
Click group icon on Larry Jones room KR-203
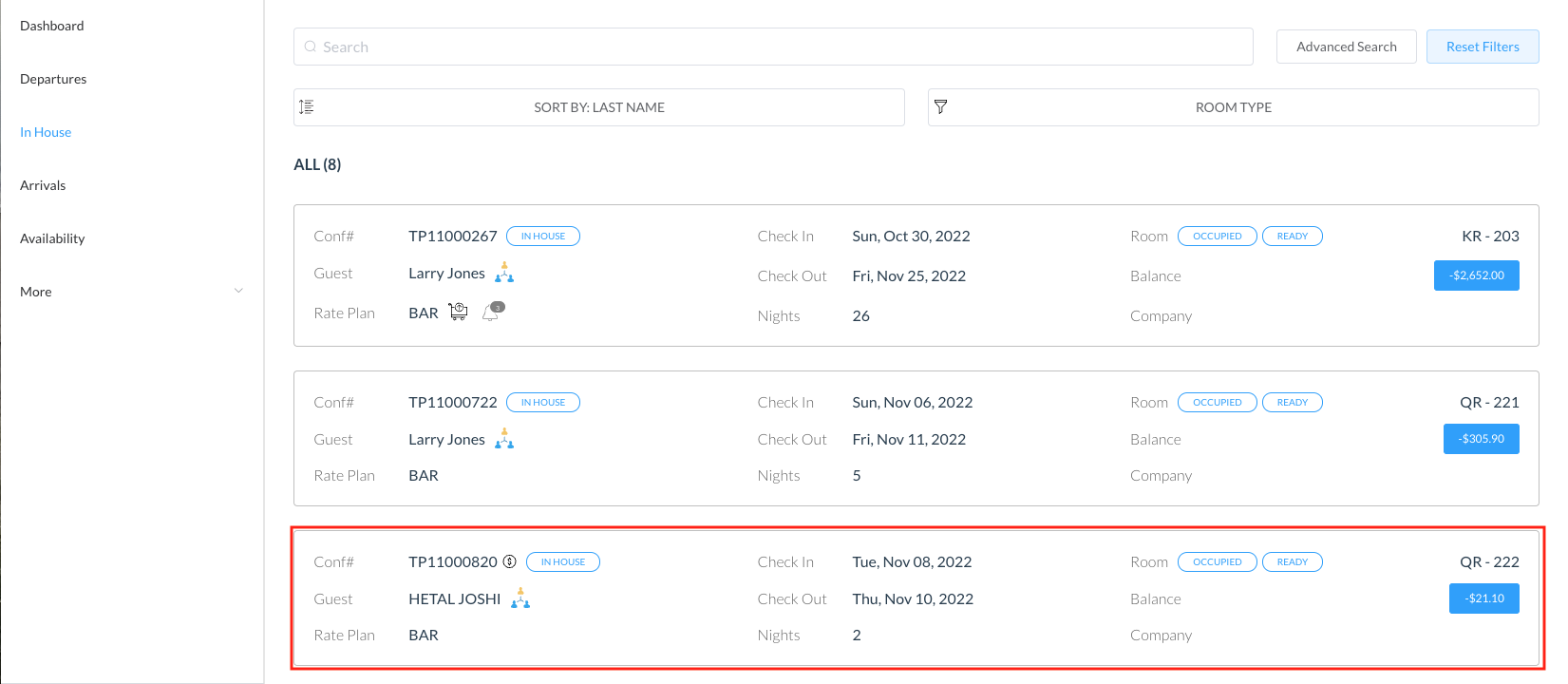[x=504, y=274]
